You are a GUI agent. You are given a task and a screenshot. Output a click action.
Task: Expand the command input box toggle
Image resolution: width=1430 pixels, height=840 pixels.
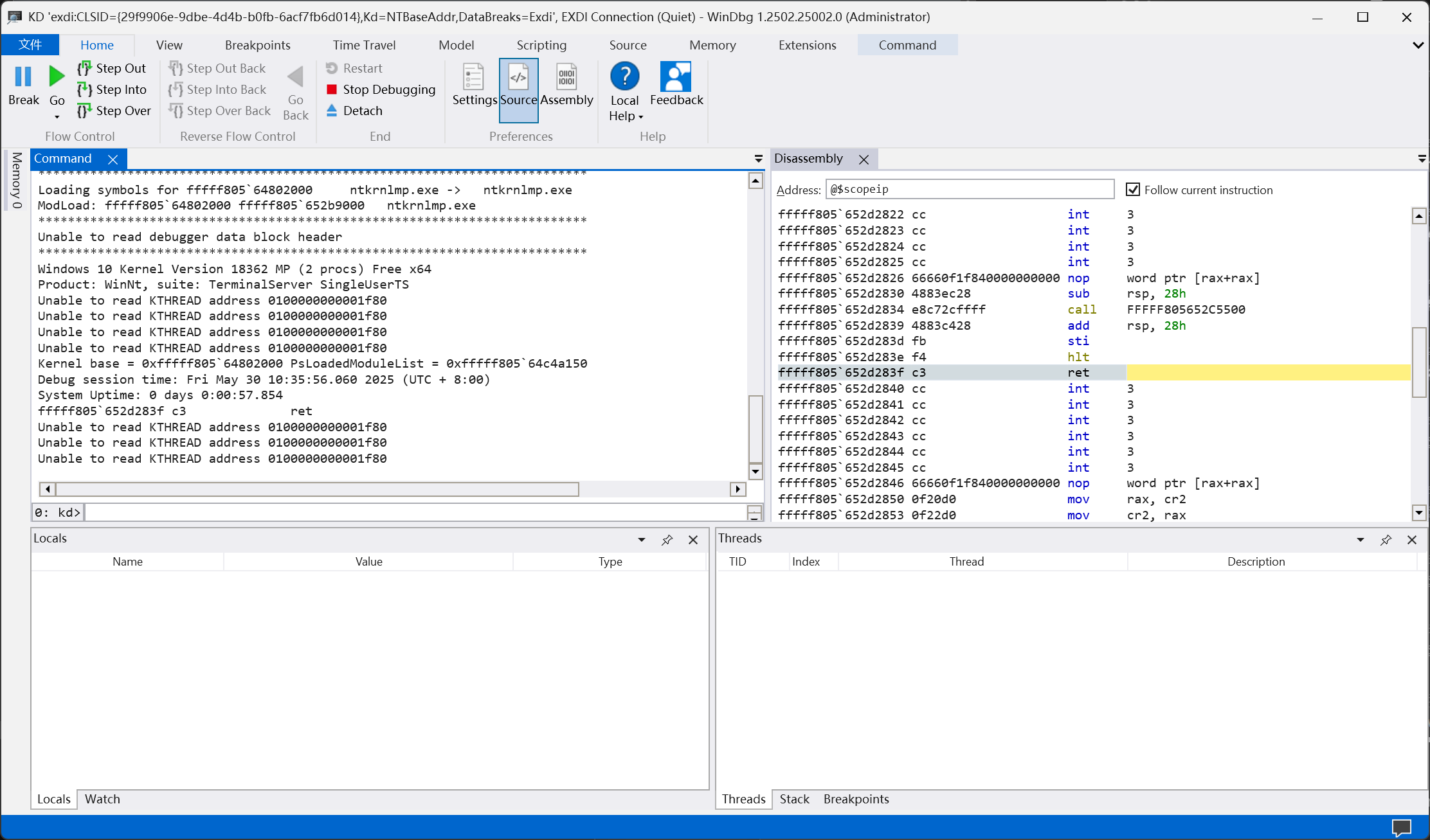(755, 512)
